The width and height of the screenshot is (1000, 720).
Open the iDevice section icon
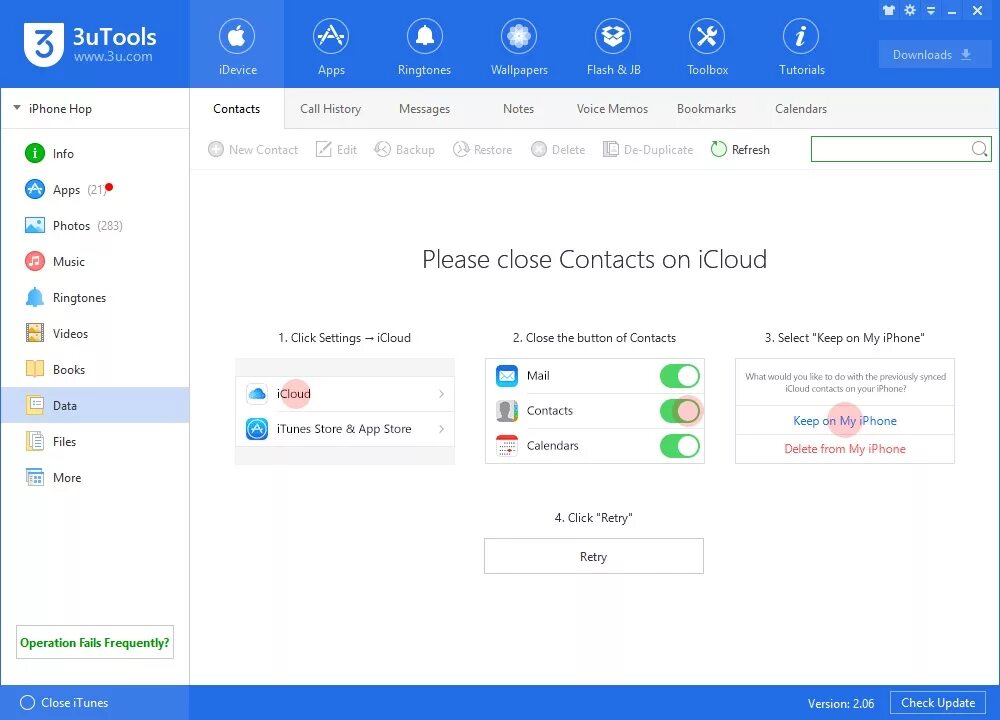click(x=237, y=36)
